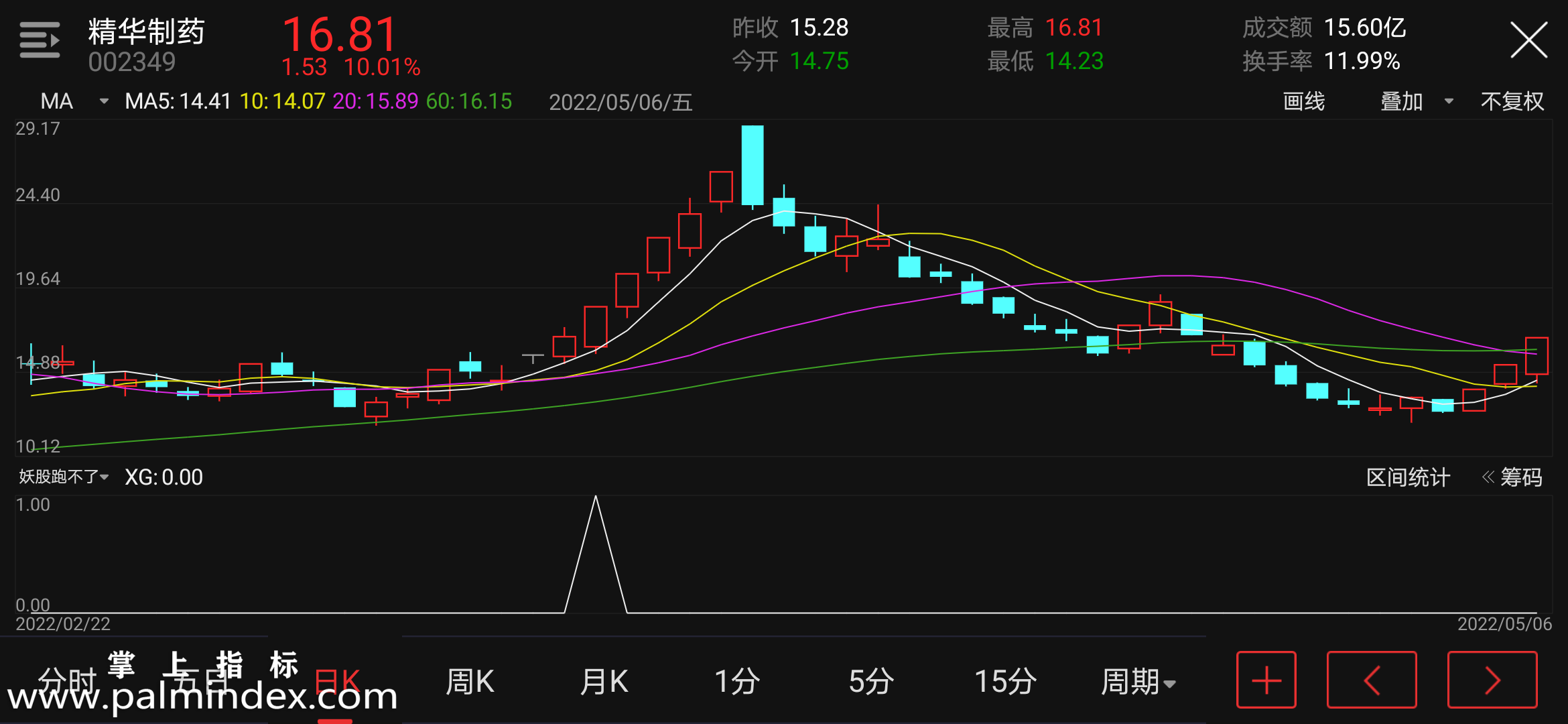Viewport: 1568px width, 724px height.
Task: Close the chart view with X
Action: 1528,40
